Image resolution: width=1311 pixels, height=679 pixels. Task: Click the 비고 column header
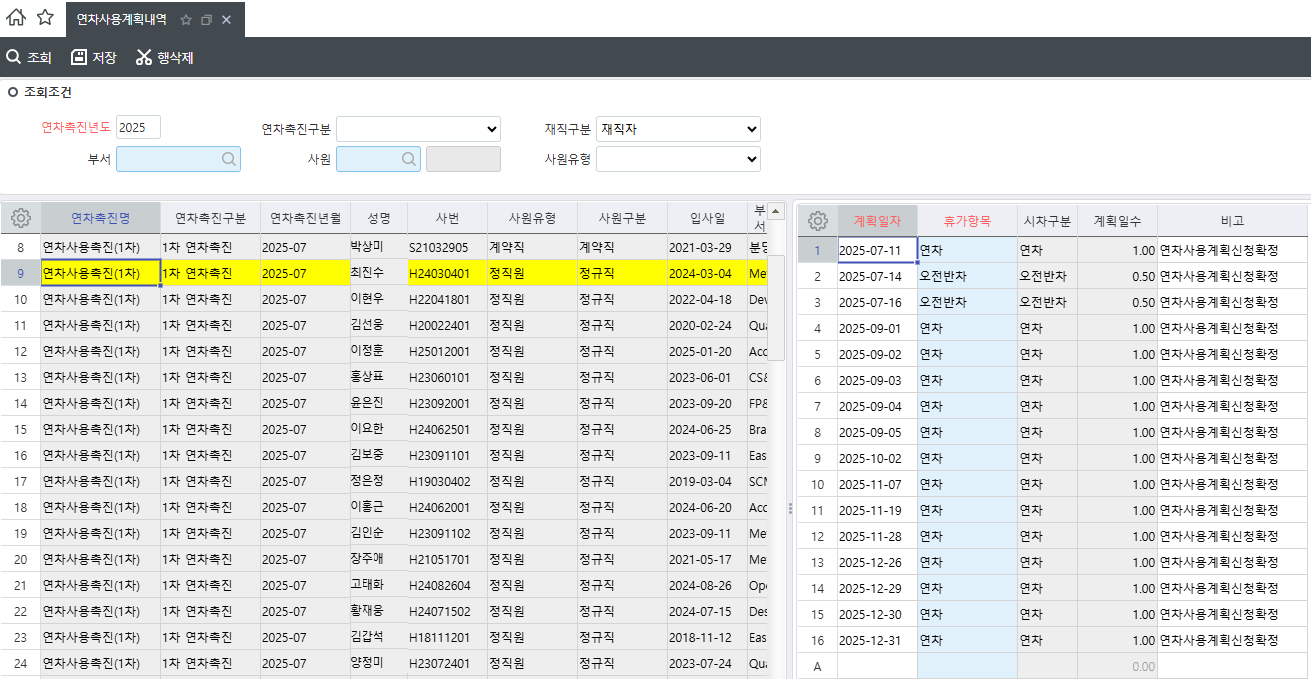(x=1232, y=220)
